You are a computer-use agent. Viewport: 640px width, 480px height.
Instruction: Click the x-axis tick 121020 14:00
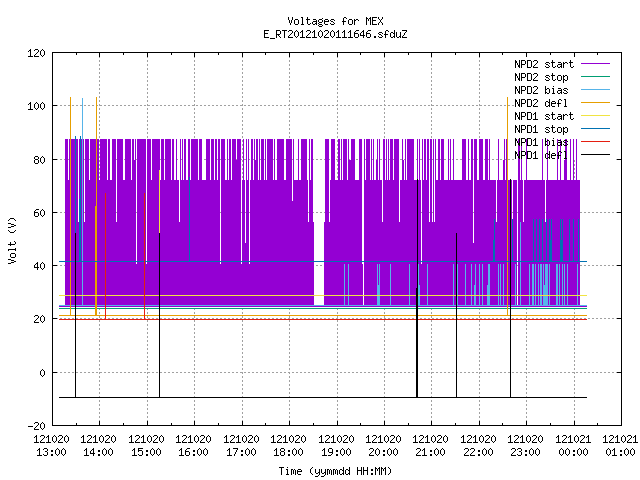[98, 446]
